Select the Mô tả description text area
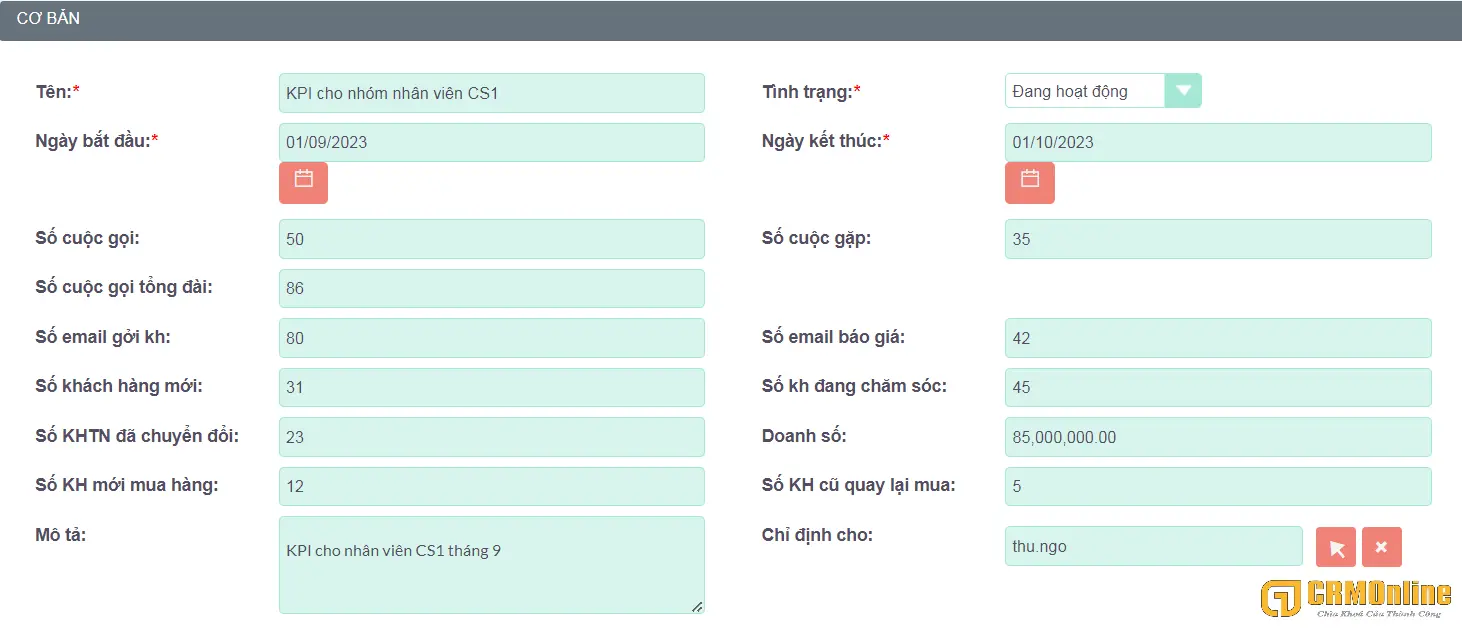Screen dimensions: 1462x629 491,563
